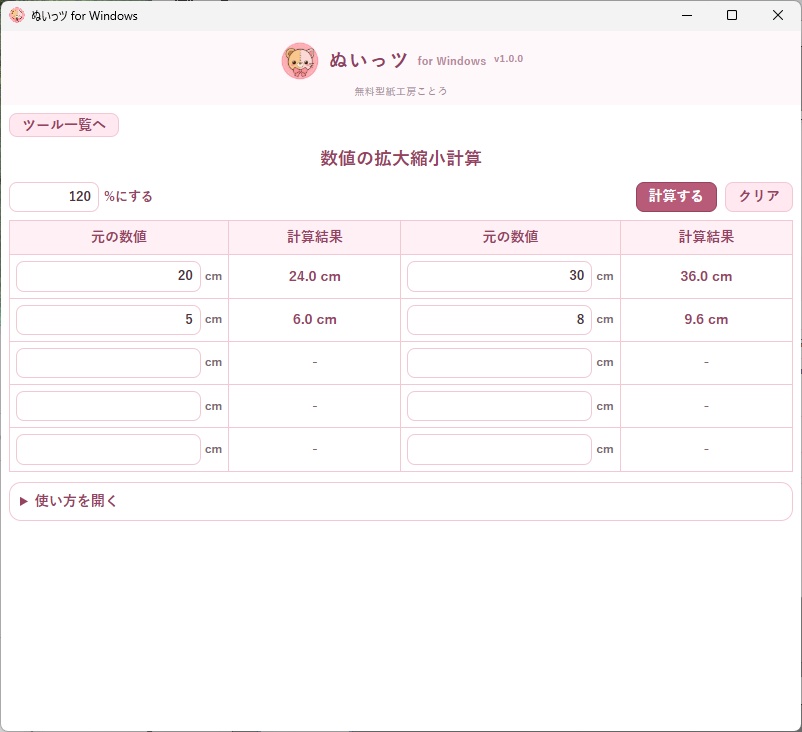Click the bear mascot logo in header

pos(300,61)
